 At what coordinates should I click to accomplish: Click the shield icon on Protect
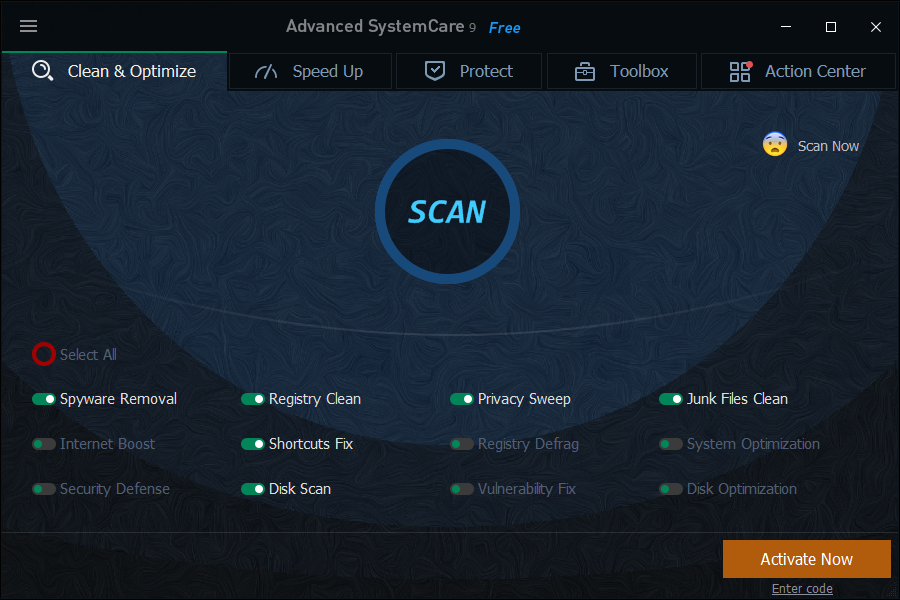tap(435, 71)
